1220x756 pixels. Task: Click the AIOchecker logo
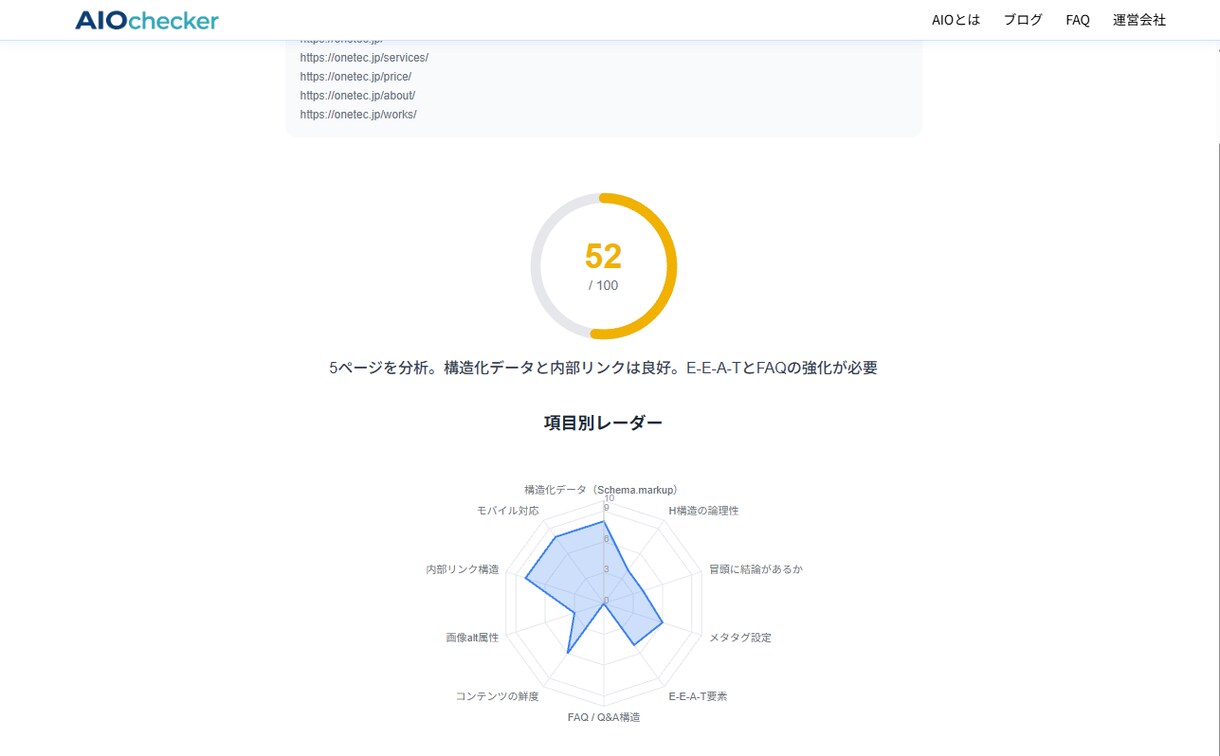(x=147, y=20)
